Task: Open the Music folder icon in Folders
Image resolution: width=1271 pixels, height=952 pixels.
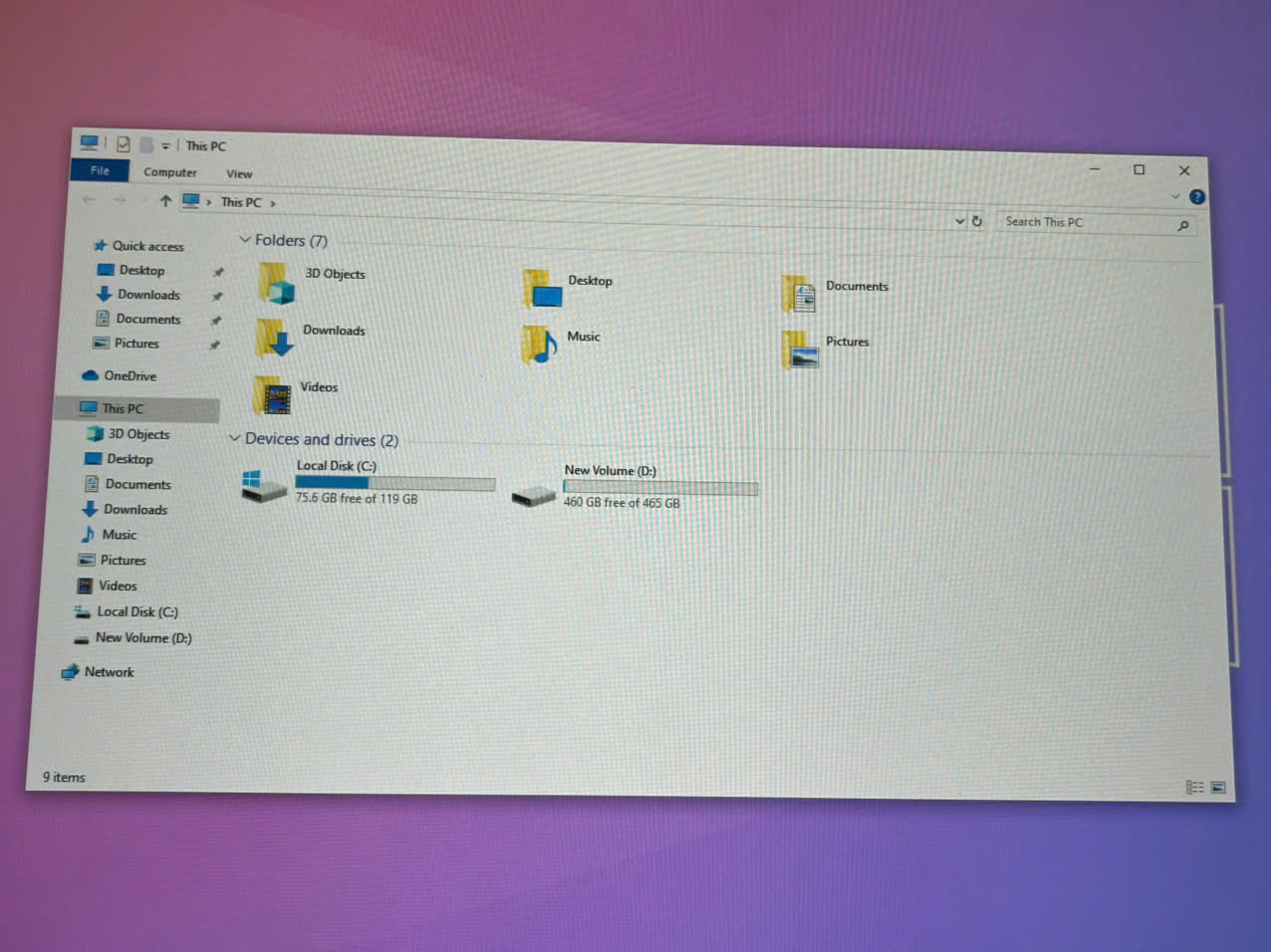Action: click(x=539, y=345)
